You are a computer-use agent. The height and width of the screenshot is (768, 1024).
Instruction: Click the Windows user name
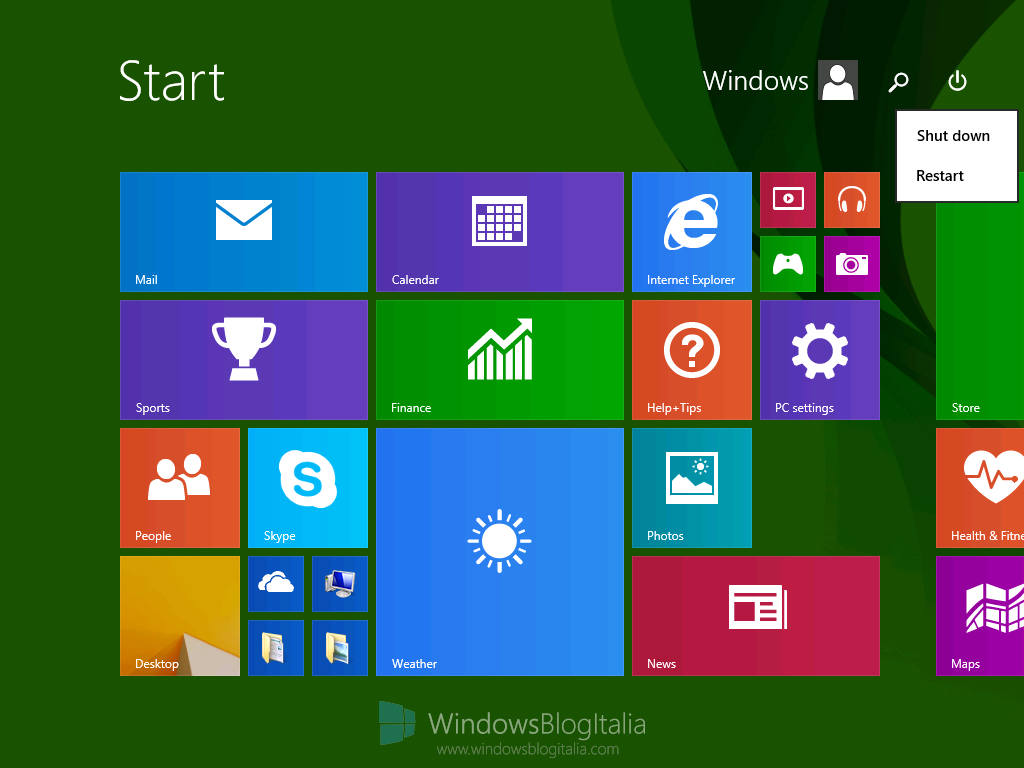pos(756,81)
